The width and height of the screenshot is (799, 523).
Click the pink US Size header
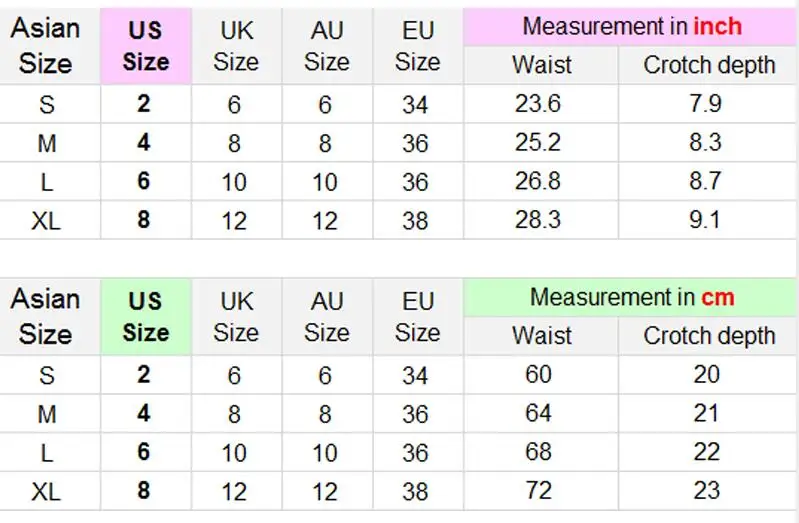[146, 46]
